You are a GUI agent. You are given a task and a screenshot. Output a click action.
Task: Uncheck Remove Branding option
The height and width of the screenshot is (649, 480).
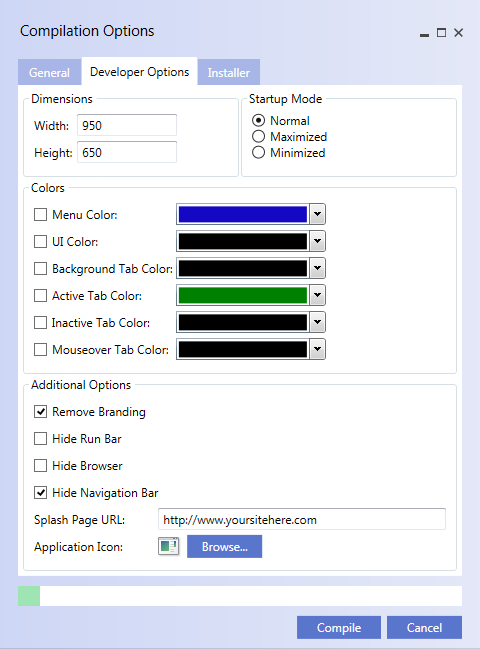[40, 412]
